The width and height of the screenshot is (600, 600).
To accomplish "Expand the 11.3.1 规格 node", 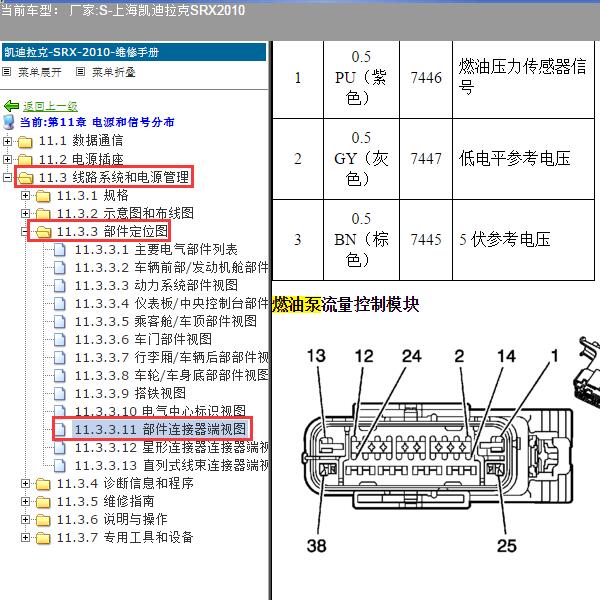I will coord(25,196).
